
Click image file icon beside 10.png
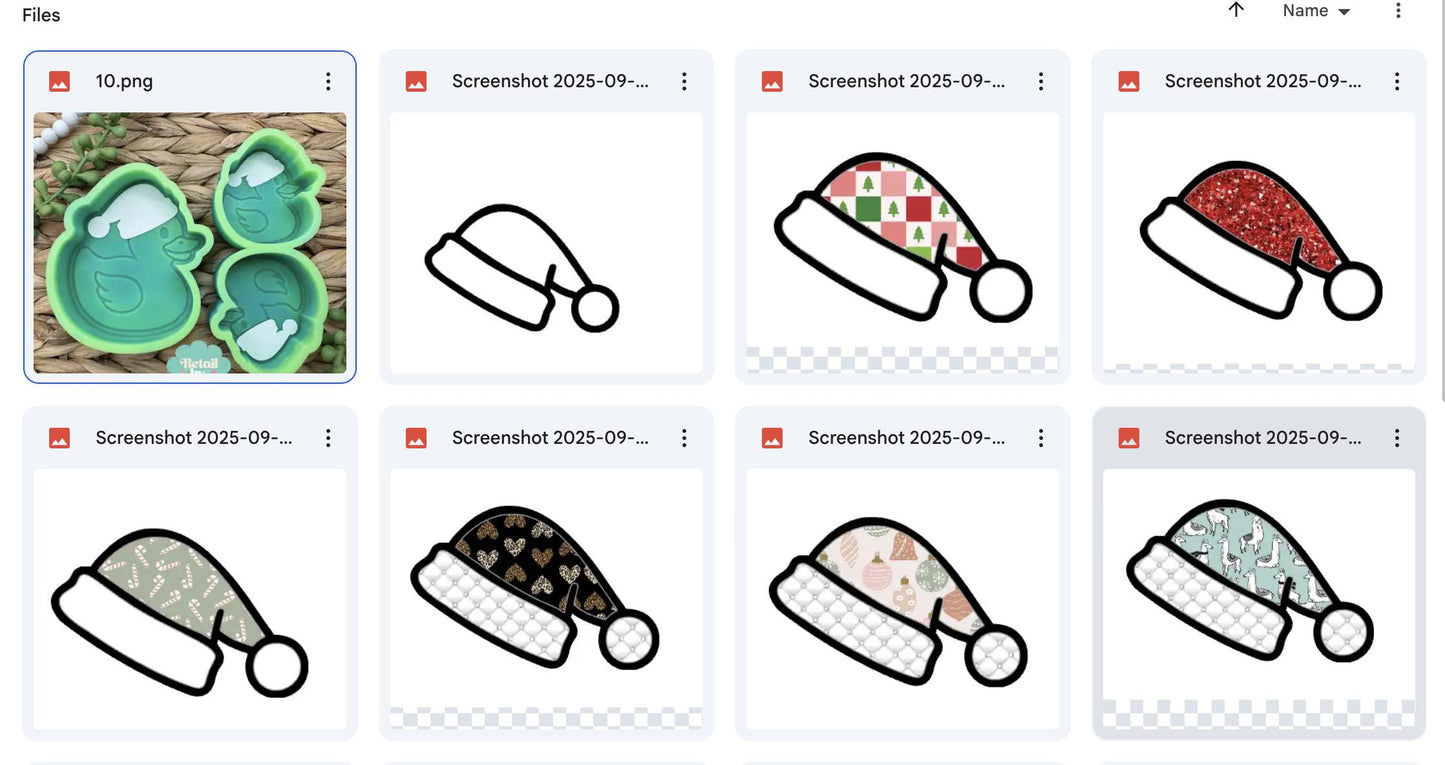coord(59,81)
